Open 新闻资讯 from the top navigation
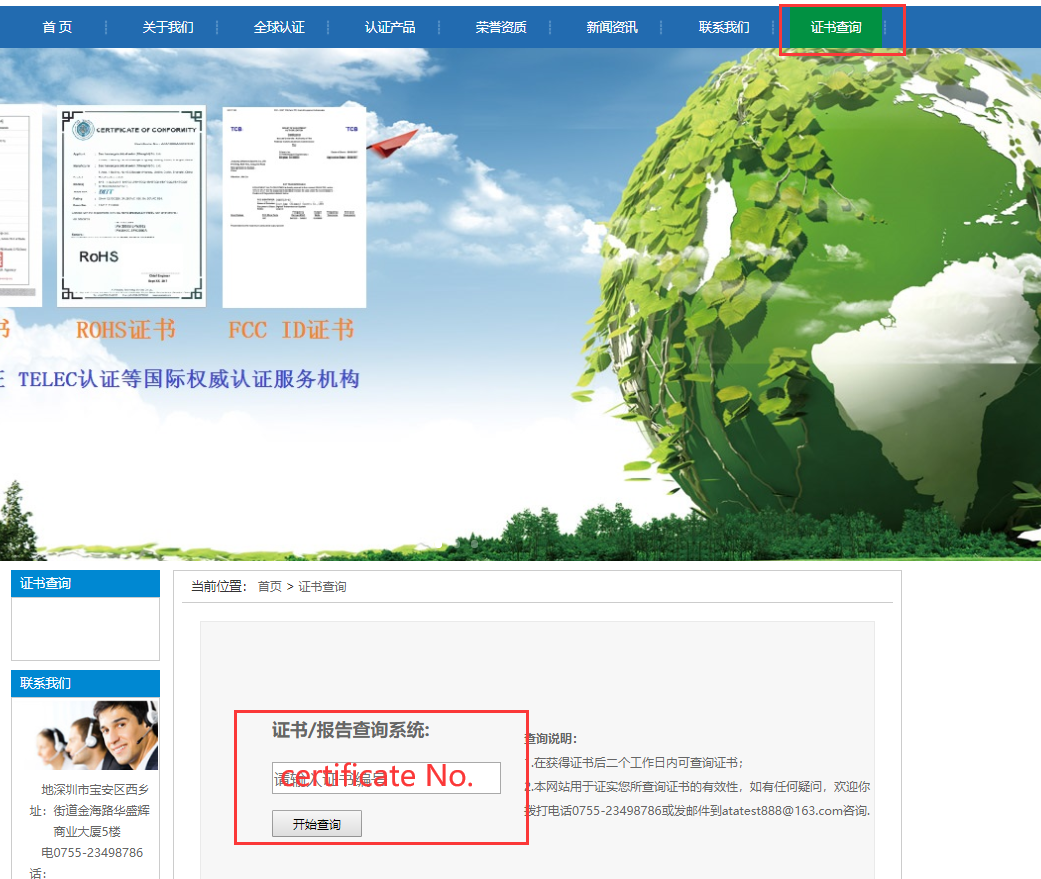The image size is (1041, 879). point(612,27)
